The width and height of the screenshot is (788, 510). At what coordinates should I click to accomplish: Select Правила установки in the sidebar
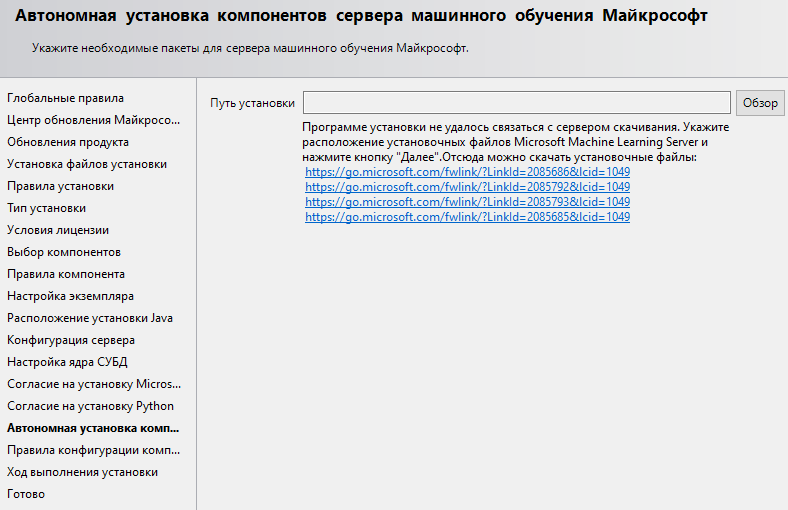coord(60,186)
